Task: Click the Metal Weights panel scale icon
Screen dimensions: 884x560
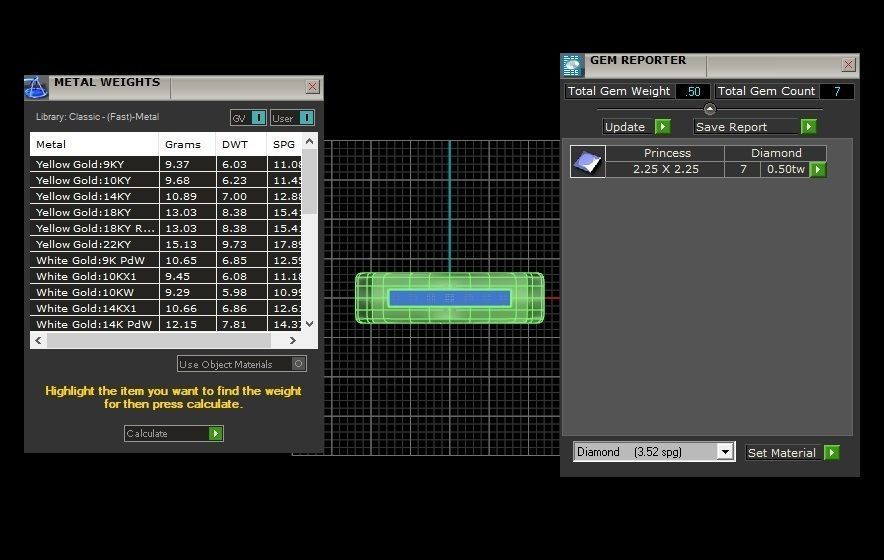Action: (x=36, y=87)
